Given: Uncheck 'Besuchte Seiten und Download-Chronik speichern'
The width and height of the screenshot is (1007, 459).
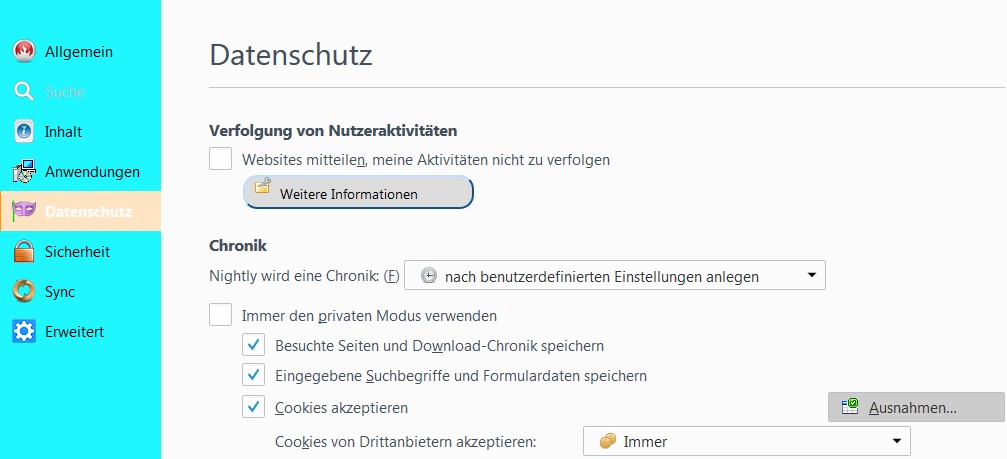Looking at the screenshot, I should pyautogui.click(x=253, y=346).
